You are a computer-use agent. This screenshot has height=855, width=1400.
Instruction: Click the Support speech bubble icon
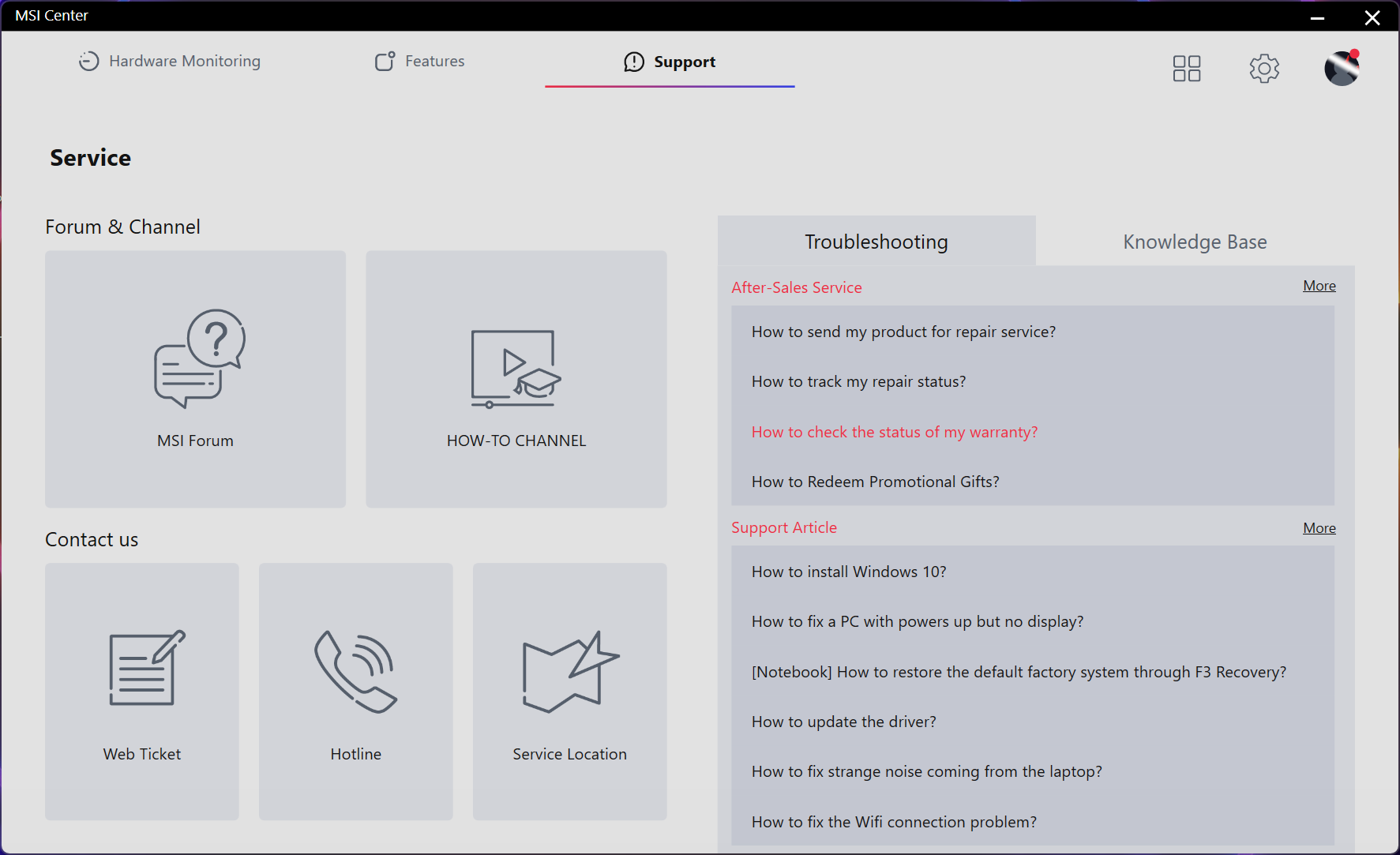(634, 62)
